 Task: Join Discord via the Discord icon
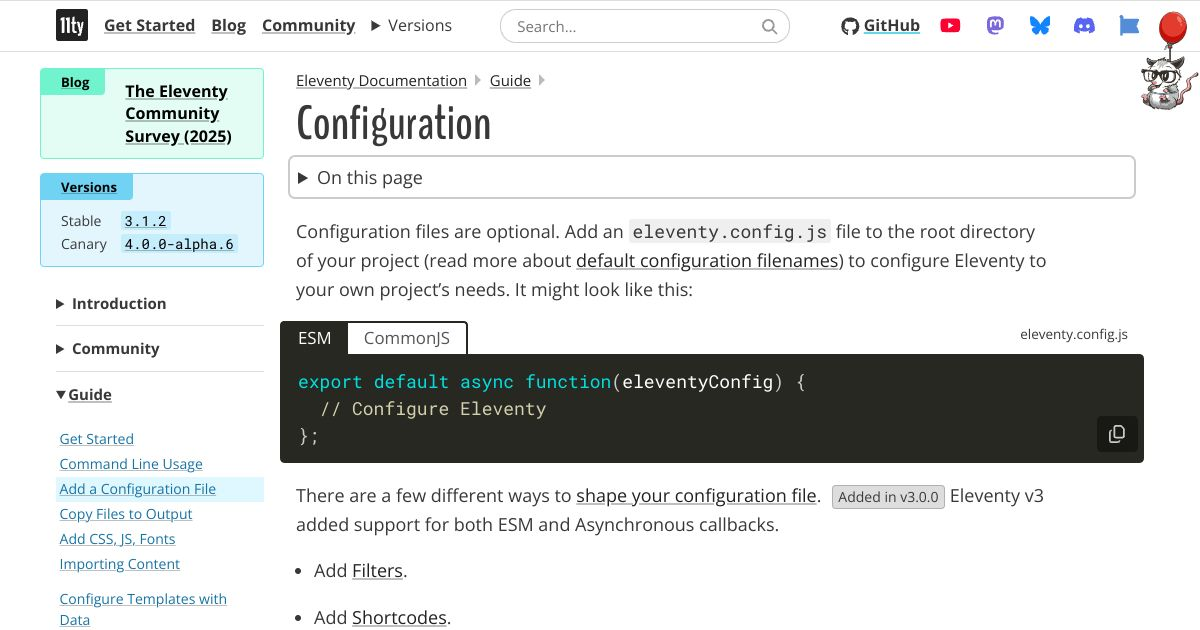click(1084, 25)
